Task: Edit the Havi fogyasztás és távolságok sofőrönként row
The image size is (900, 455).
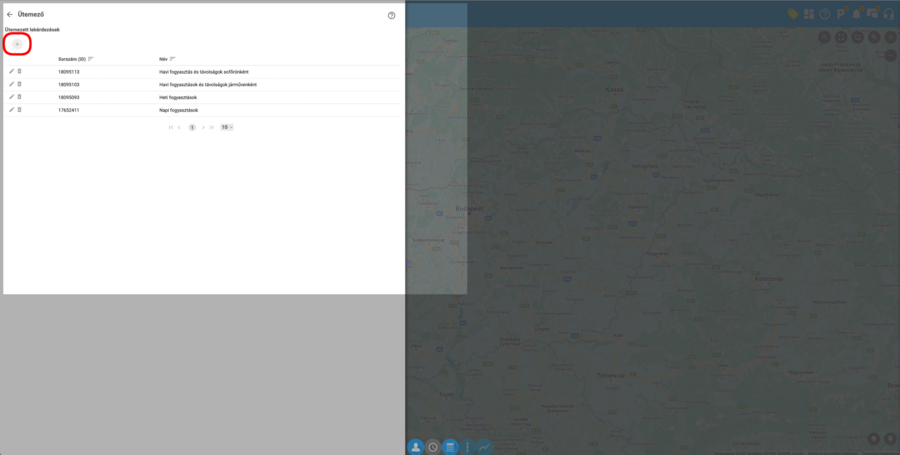Action: [x=12, y=72]
